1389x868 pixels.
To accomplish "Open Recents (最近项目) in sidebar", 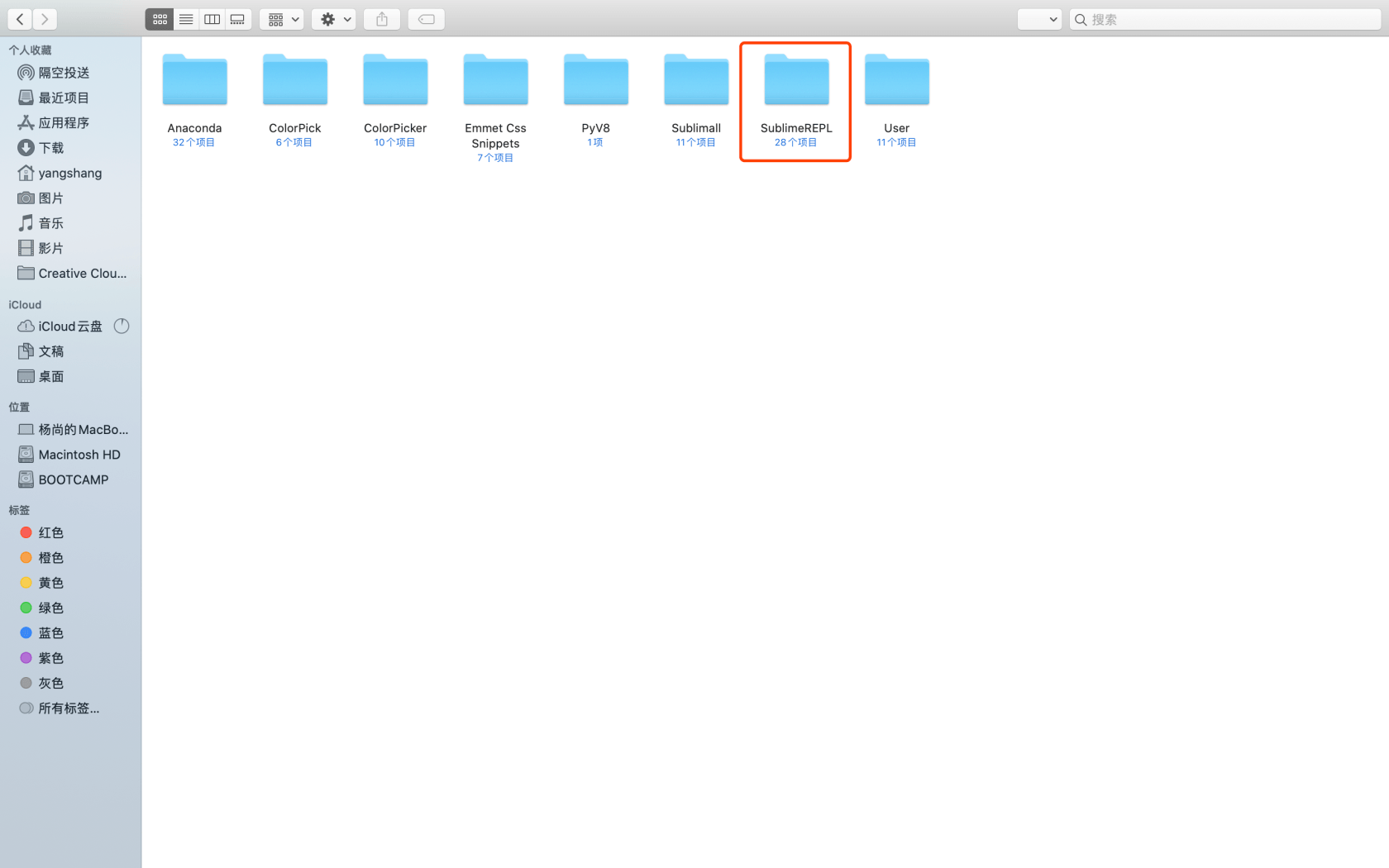I will pyautogui.click(x=70, y=98).
